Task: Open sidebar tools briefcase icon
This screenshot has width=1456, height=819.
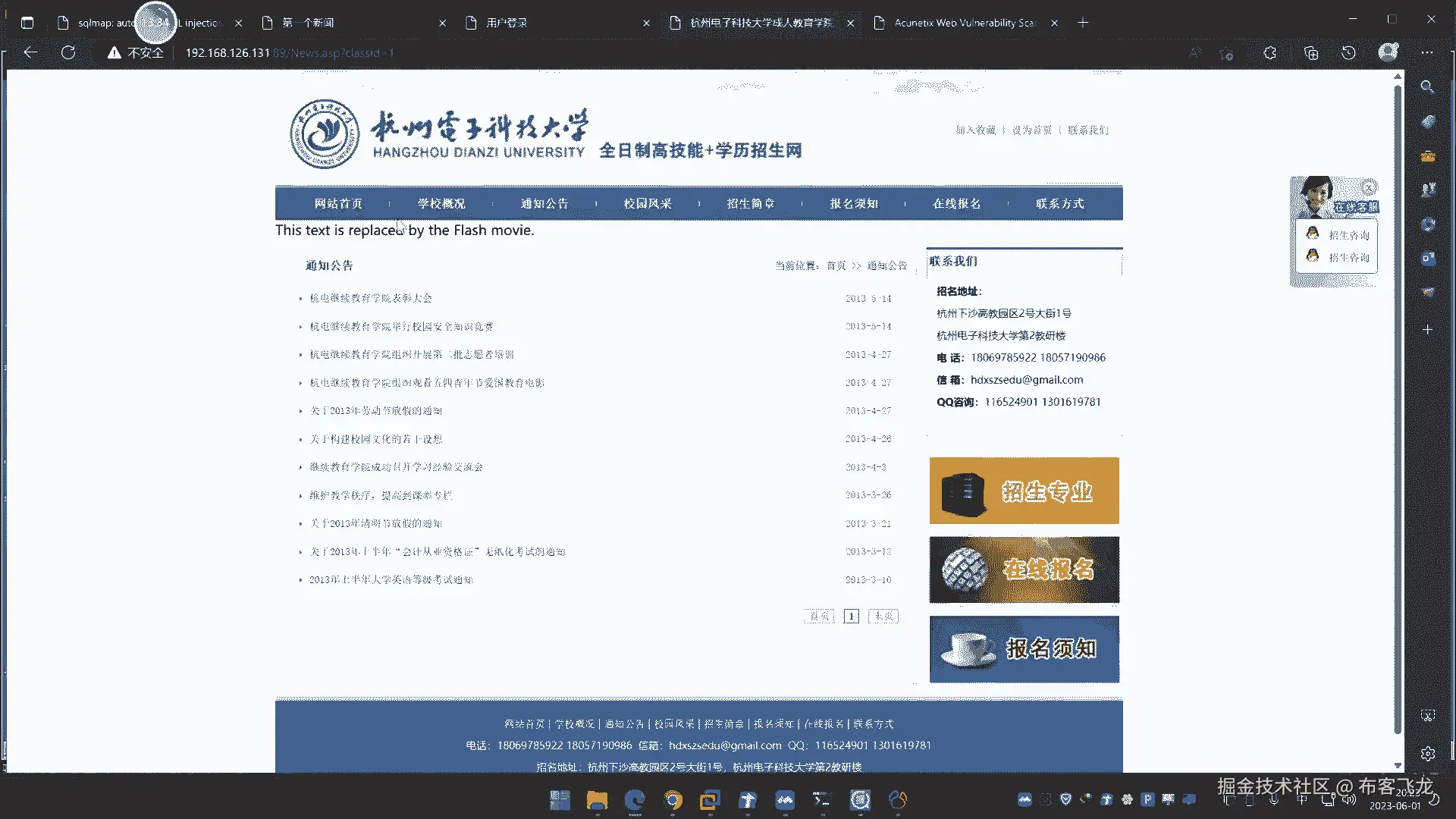Action: [1427, 155]
